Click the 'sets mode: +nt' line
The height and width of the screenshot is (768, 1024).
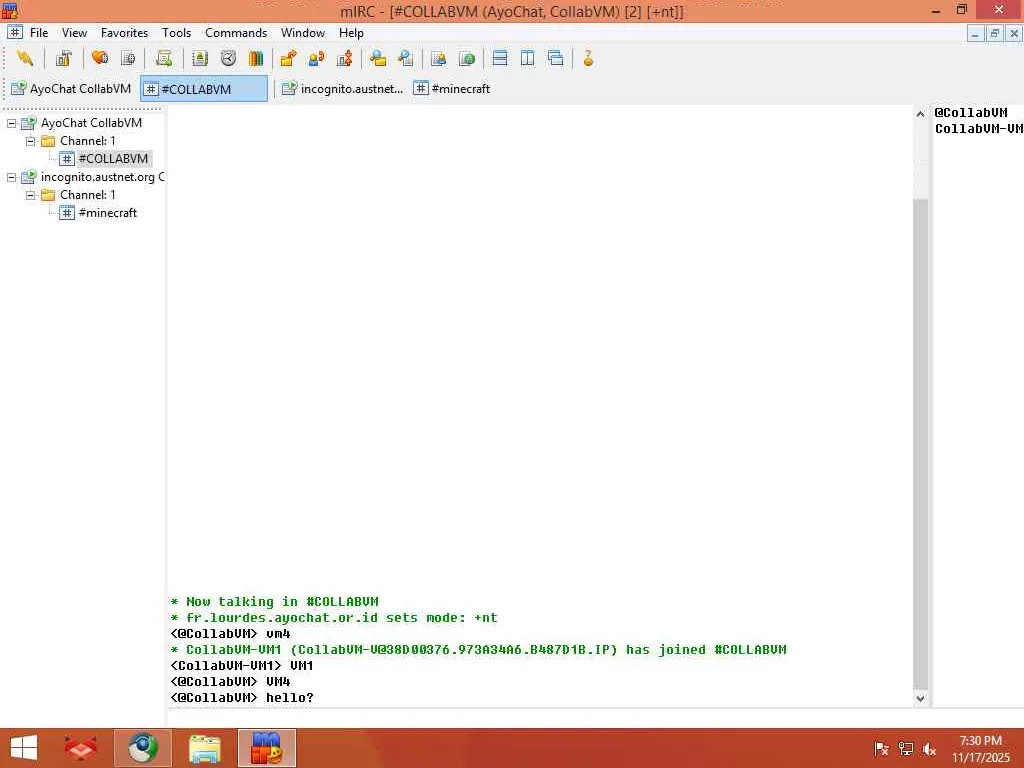(334, 618)
